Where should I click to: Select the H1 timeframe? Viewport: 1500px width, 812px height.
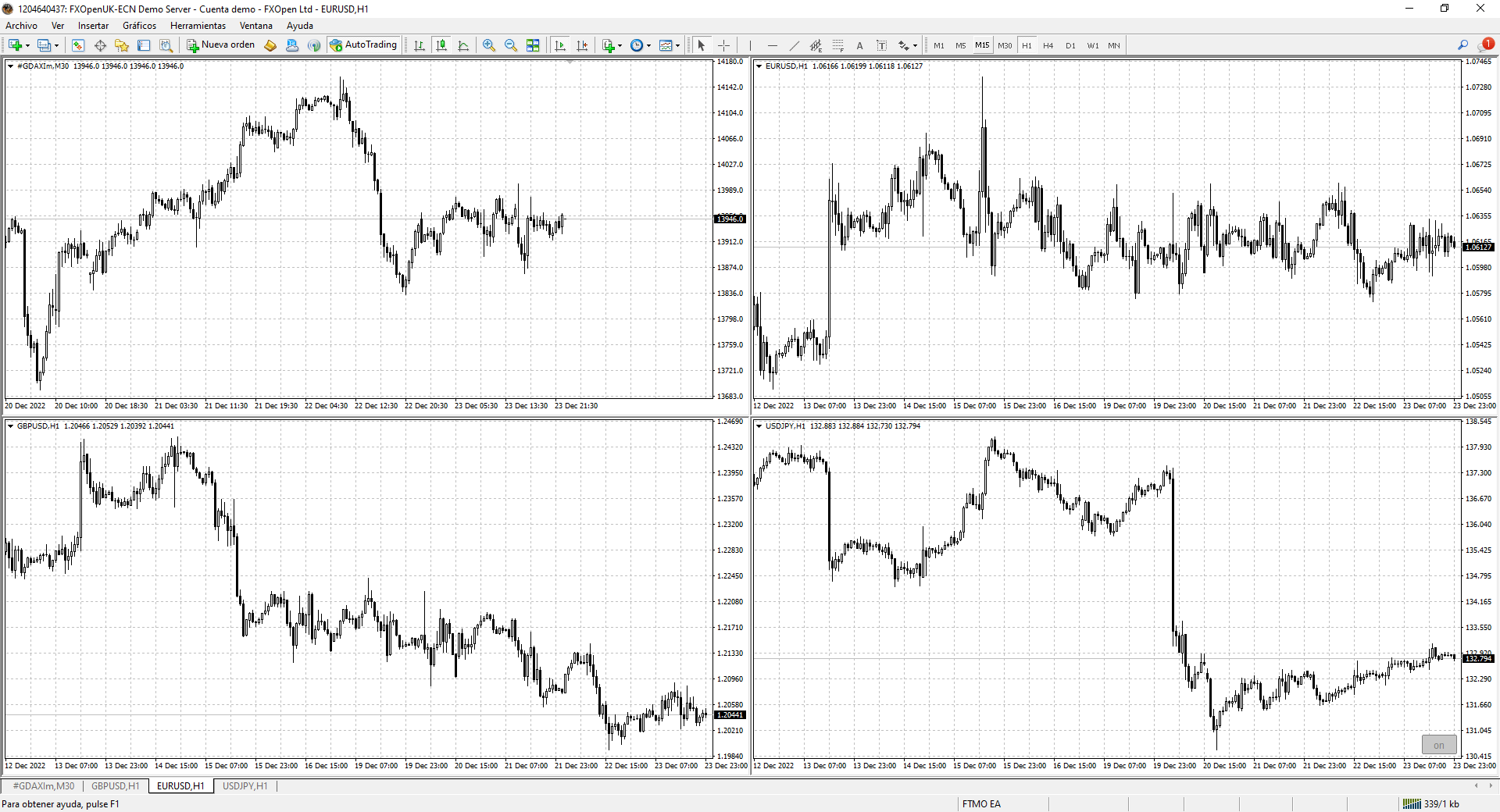point(1027,45)
